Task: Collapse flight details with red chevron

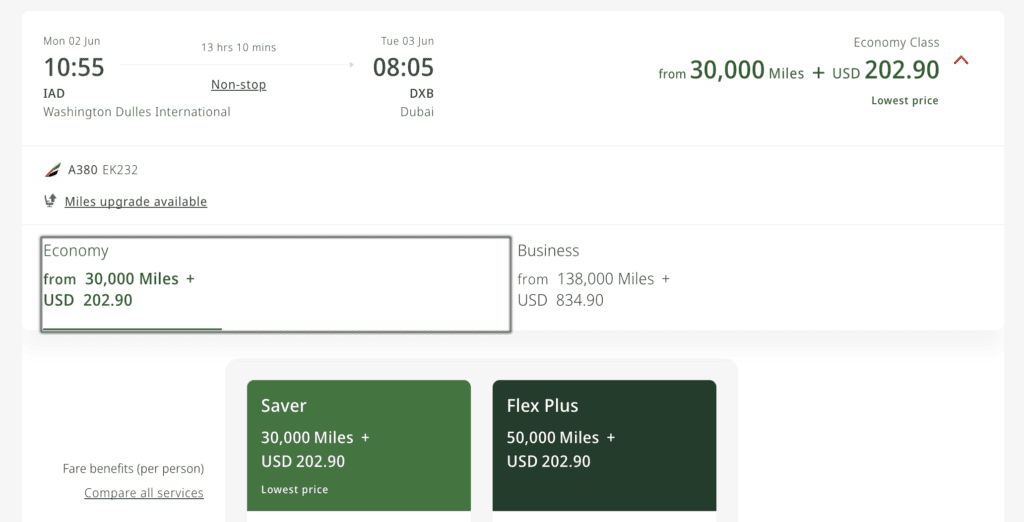Action: 961,61
